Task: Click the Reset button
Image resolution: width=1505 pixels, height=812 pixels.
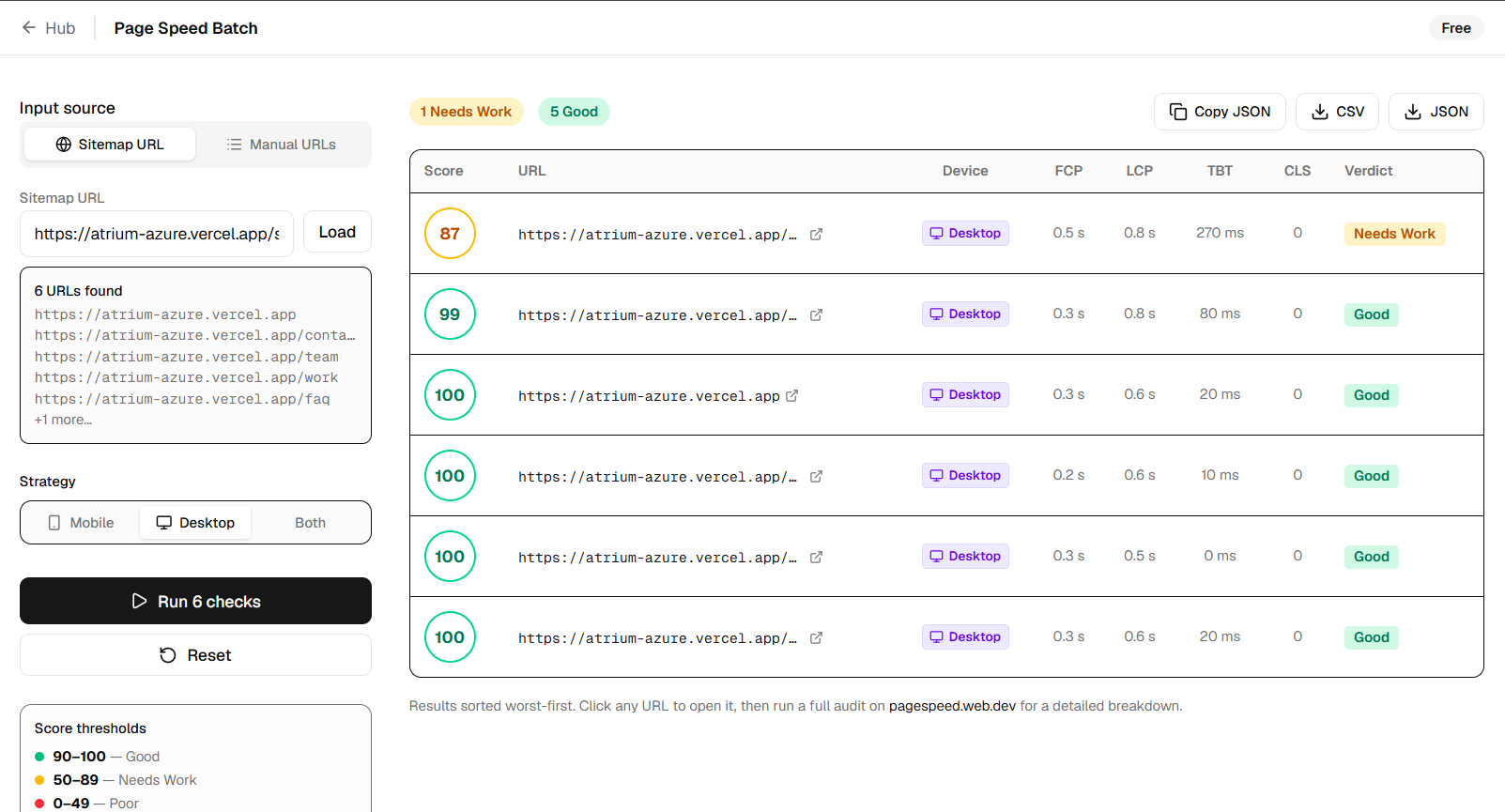Action: click(195, 655)
